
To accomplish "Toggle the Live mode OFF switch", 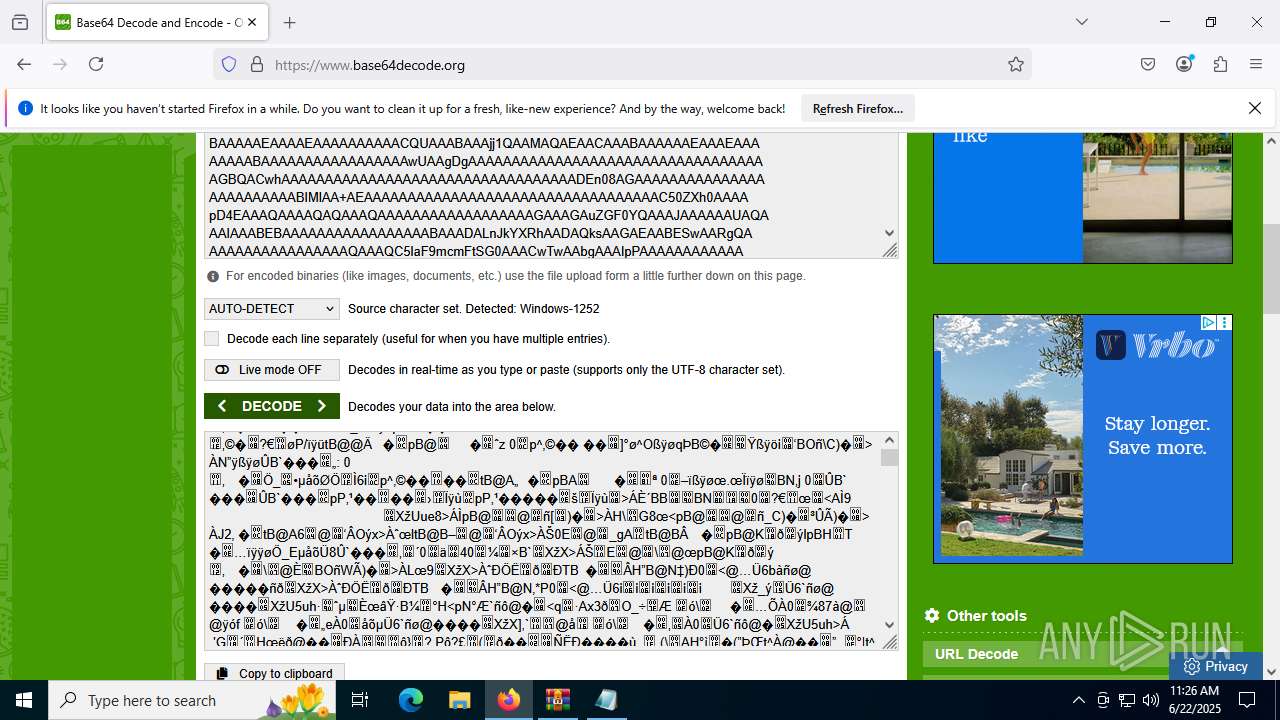I will click(272, 370).
